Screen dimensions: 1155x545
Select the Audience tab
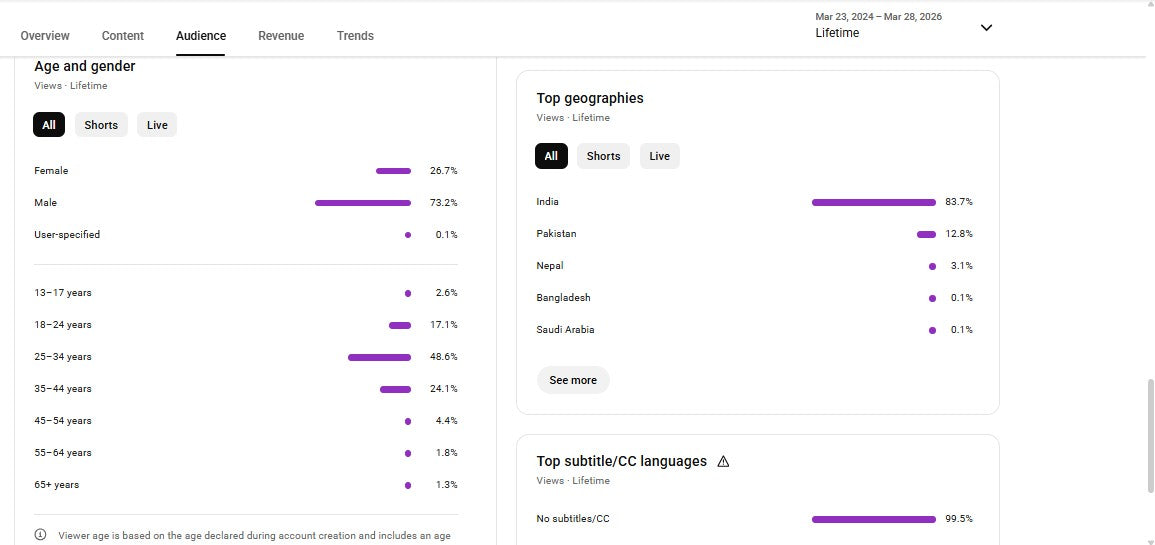point(201,36)
